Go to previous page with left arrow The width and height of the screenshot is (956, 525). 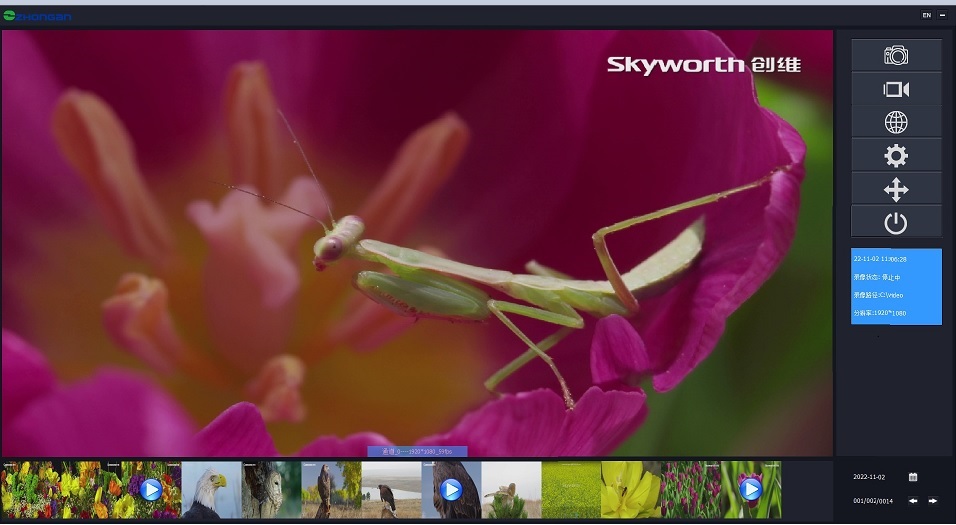(913, 500)
